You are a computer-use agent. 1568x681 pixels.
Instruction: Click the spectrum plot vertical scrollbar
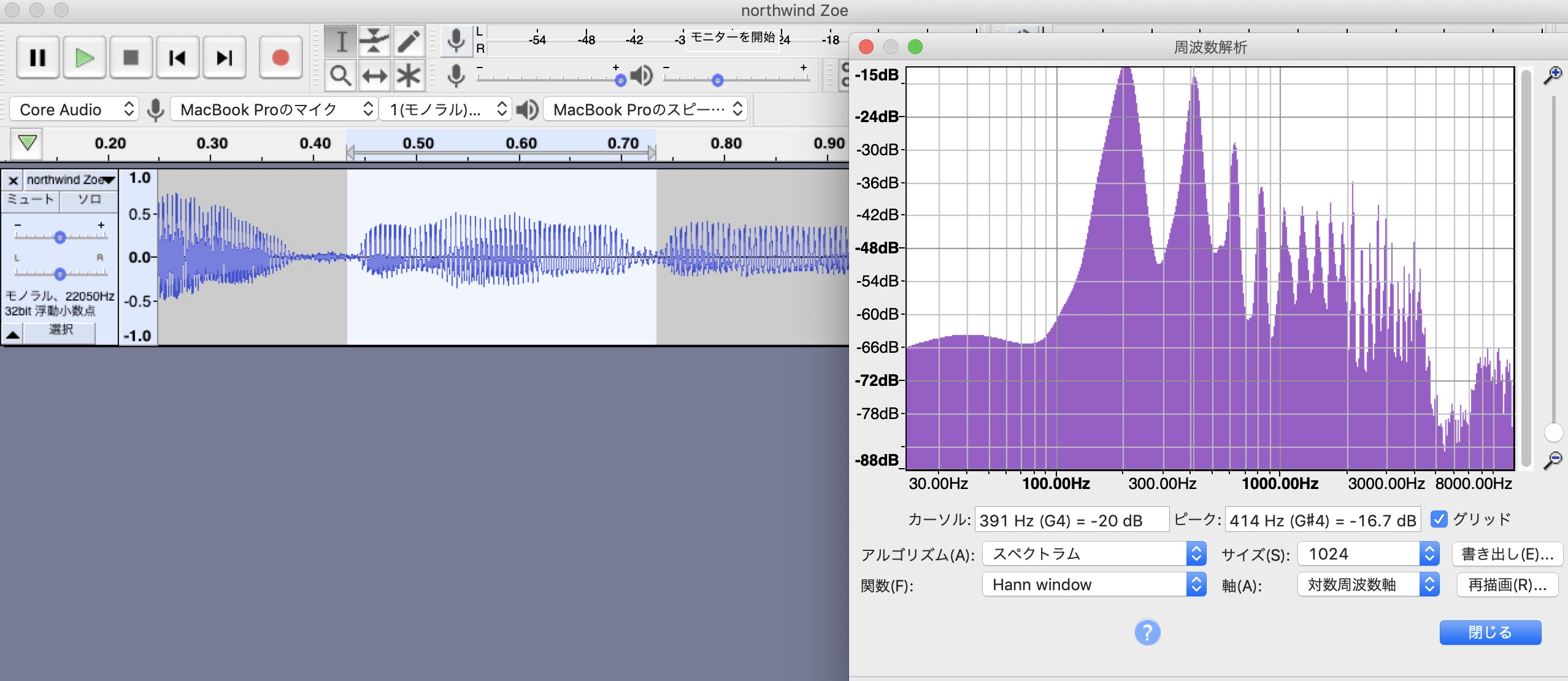(x=1527, y=268)
